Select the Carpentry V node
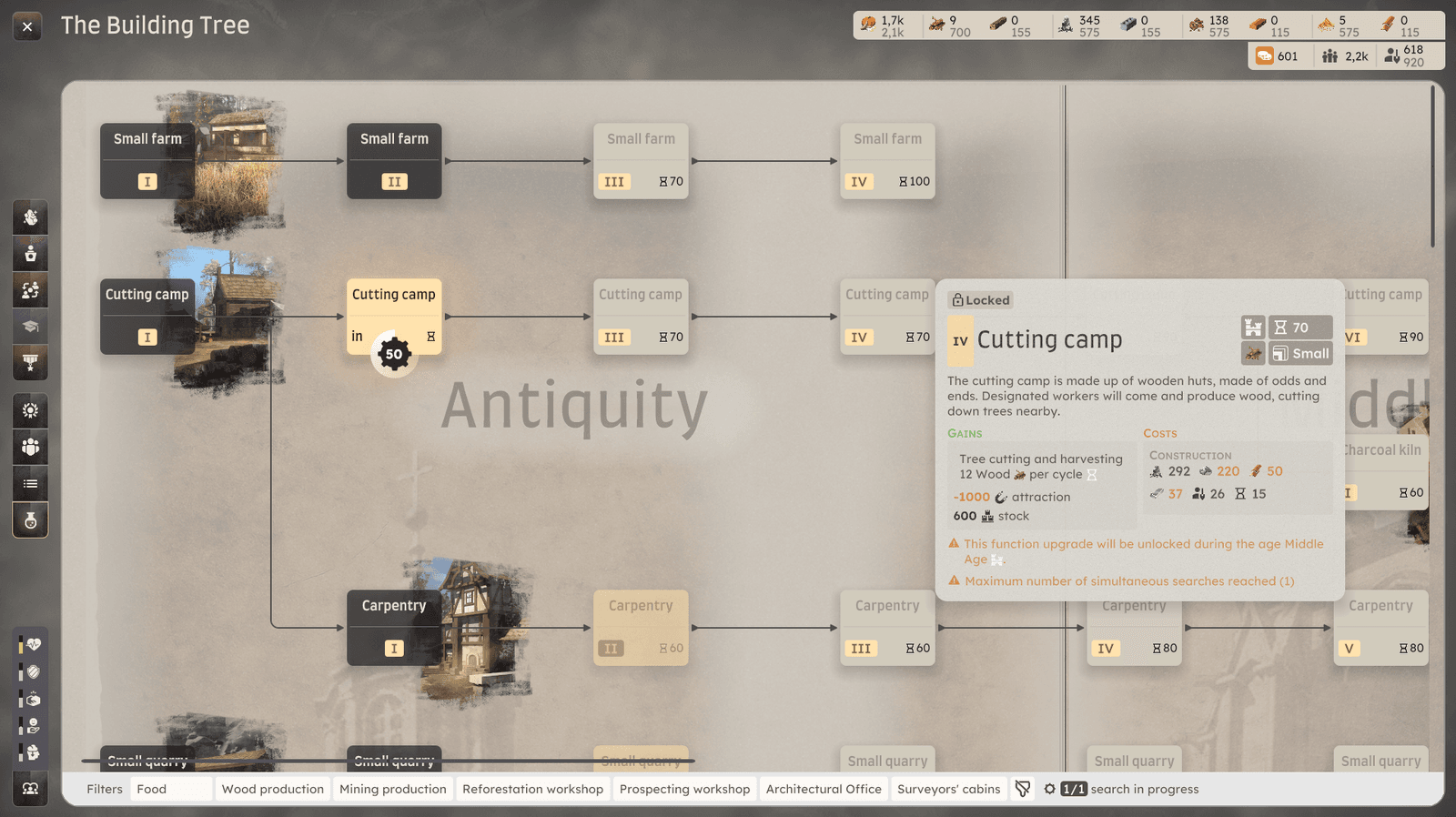The height and width of the screenshot is (817, 1456). pyautogui.click(x=1381, y=628)
